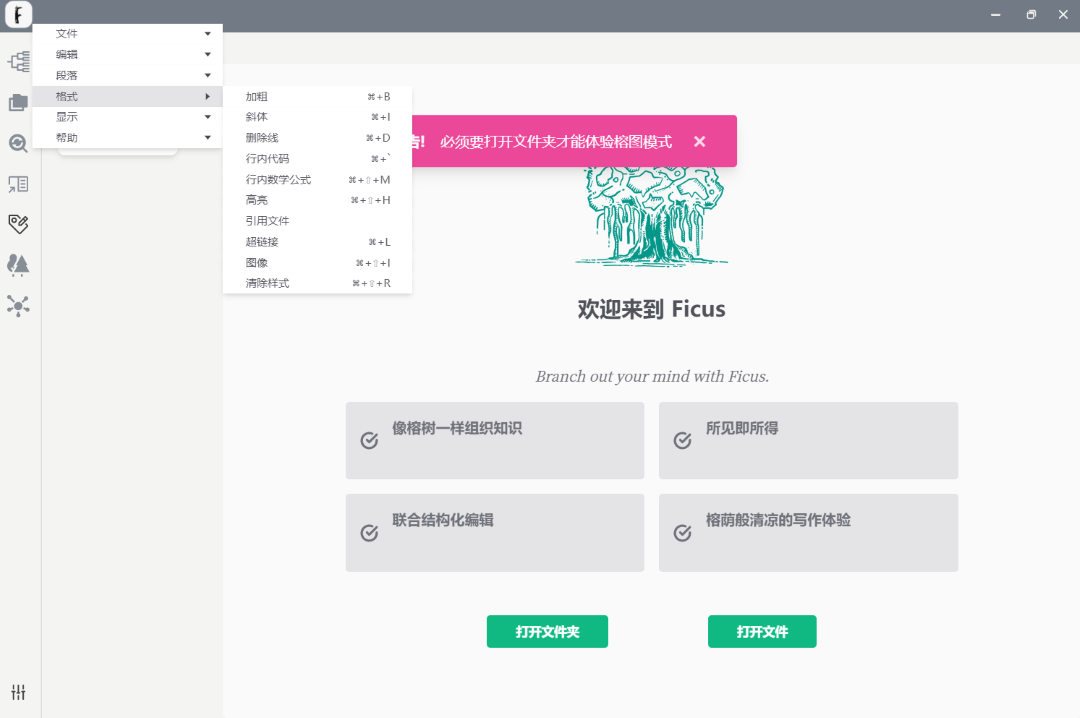This screenshot has height=718, width=1080.
Task: Expand the 帮助 menu dropdown arrow
Action: 207,137
